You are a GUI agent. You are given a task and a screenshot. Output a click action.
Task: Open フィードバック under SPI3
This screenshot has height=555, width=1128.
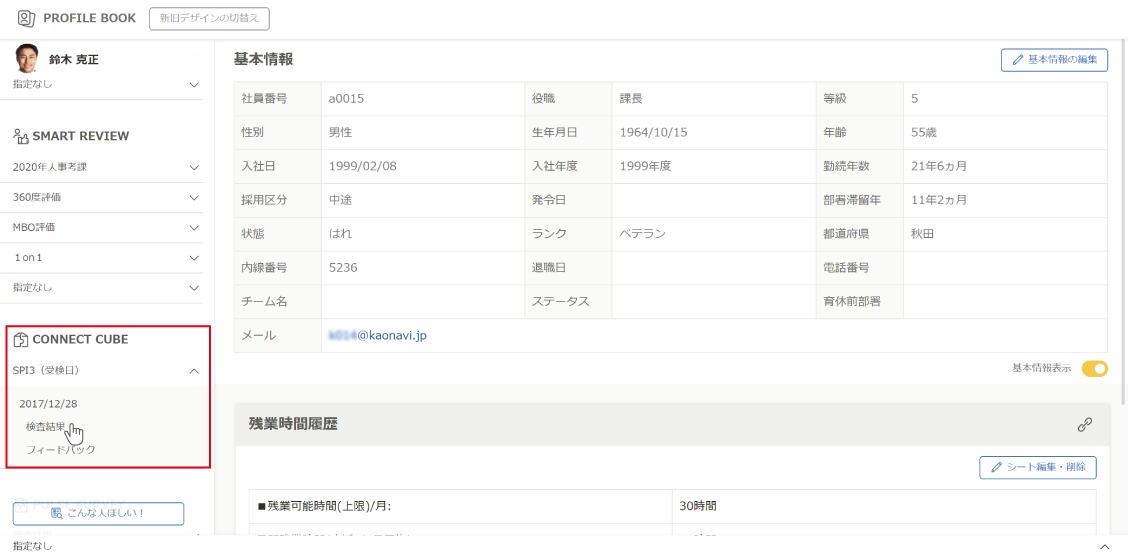[x=60, y=450]
